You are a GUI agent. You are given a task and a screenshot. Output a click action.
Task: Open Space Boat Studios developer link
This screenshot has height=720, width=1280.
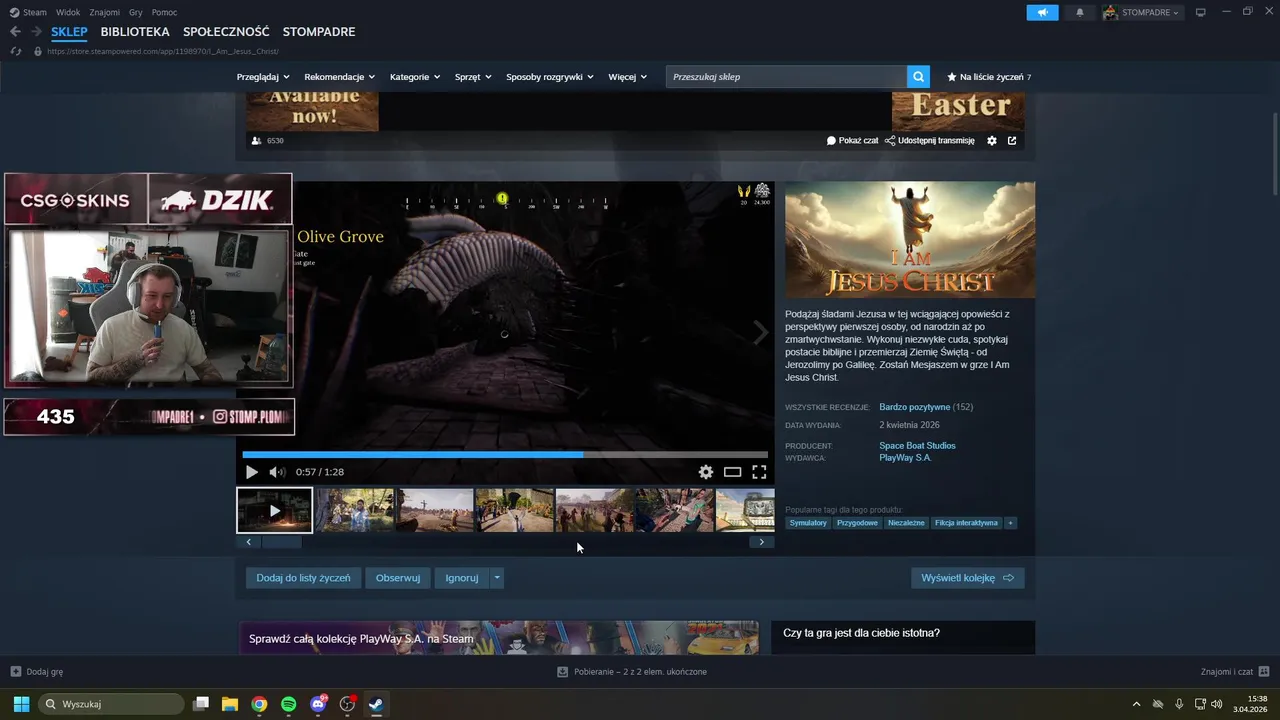917,445
